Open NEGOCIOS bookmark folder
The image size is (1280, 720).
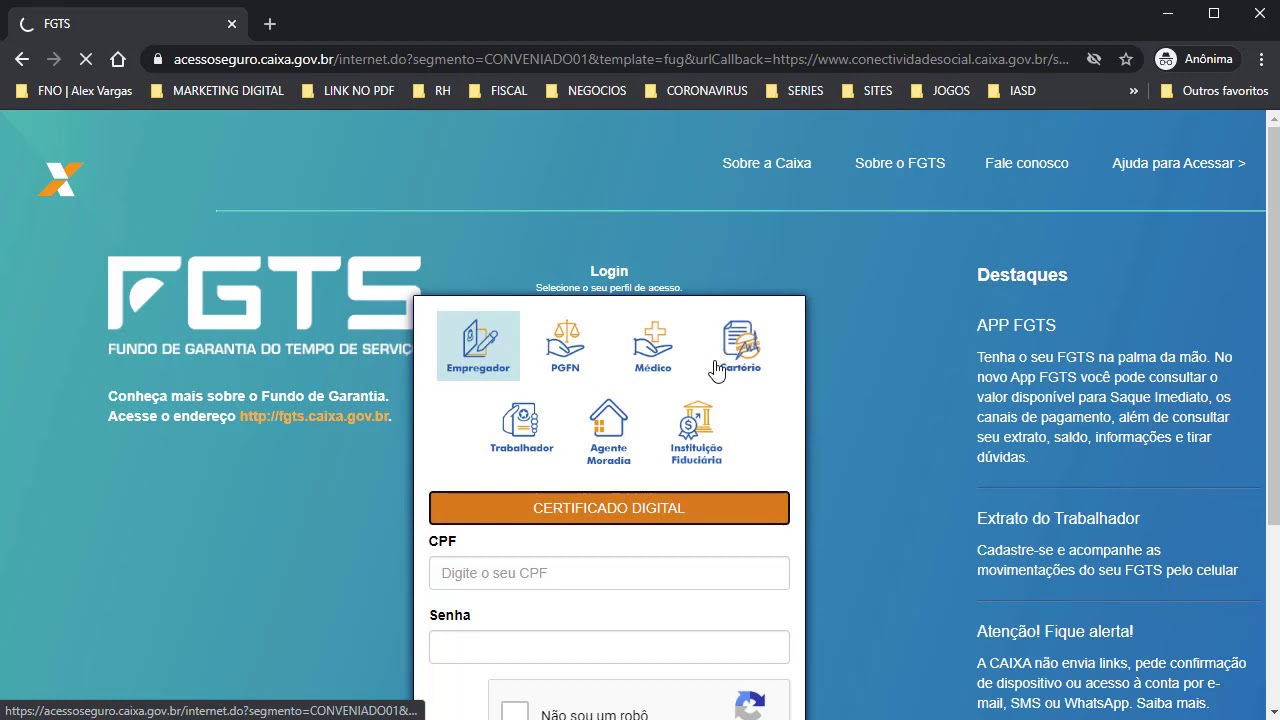coord(585,91)
